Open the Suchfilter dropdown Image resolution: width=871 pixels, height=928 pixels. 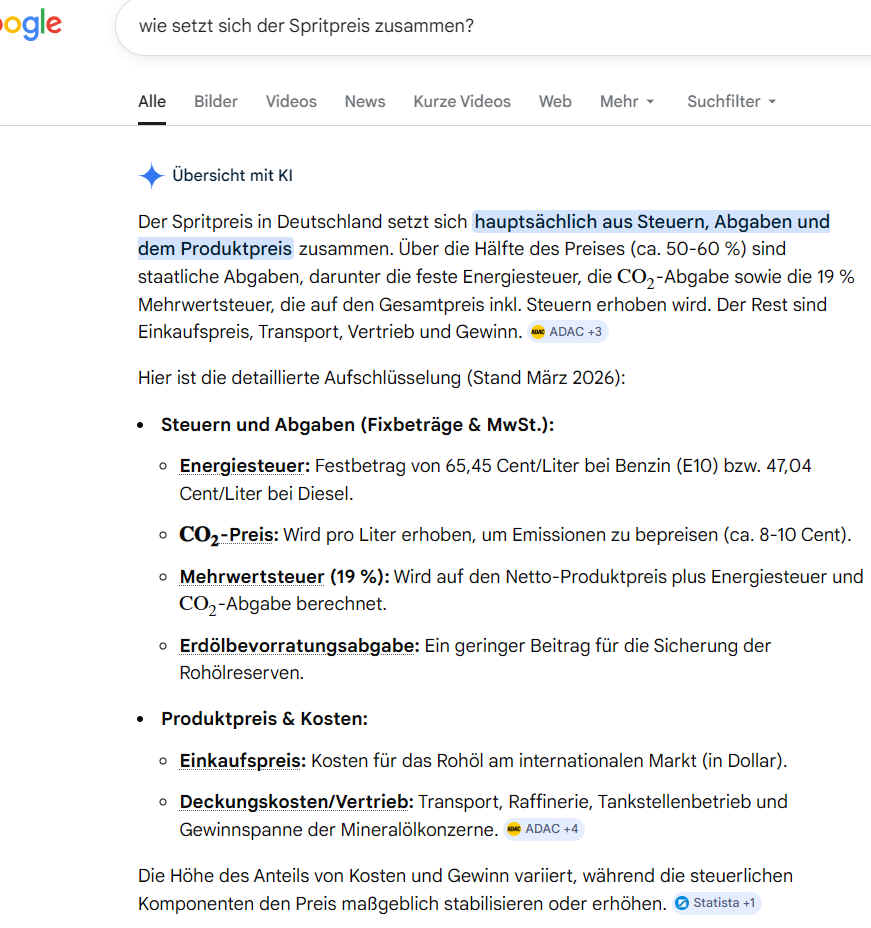coord(731,101)
